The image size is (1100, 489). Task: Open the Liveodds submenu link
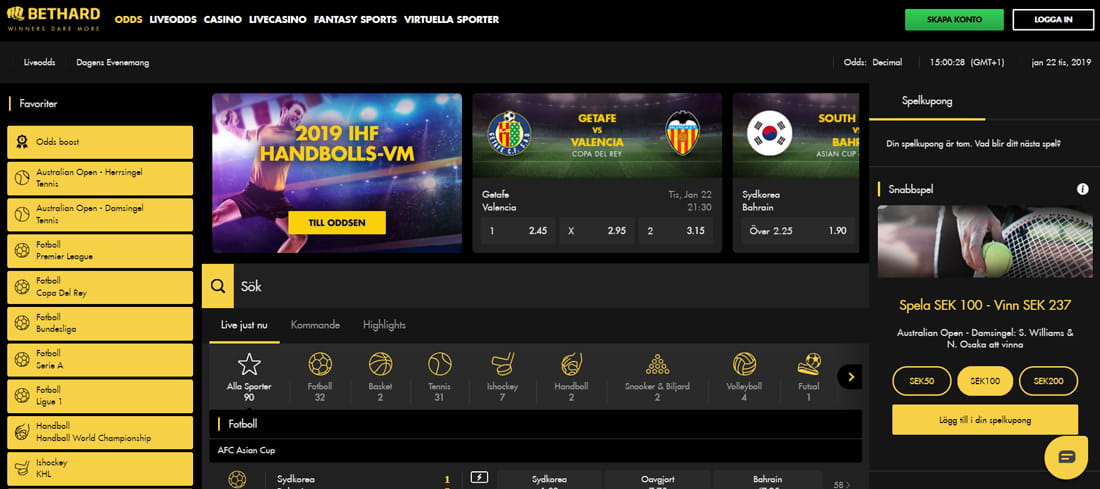click(39, 62)
